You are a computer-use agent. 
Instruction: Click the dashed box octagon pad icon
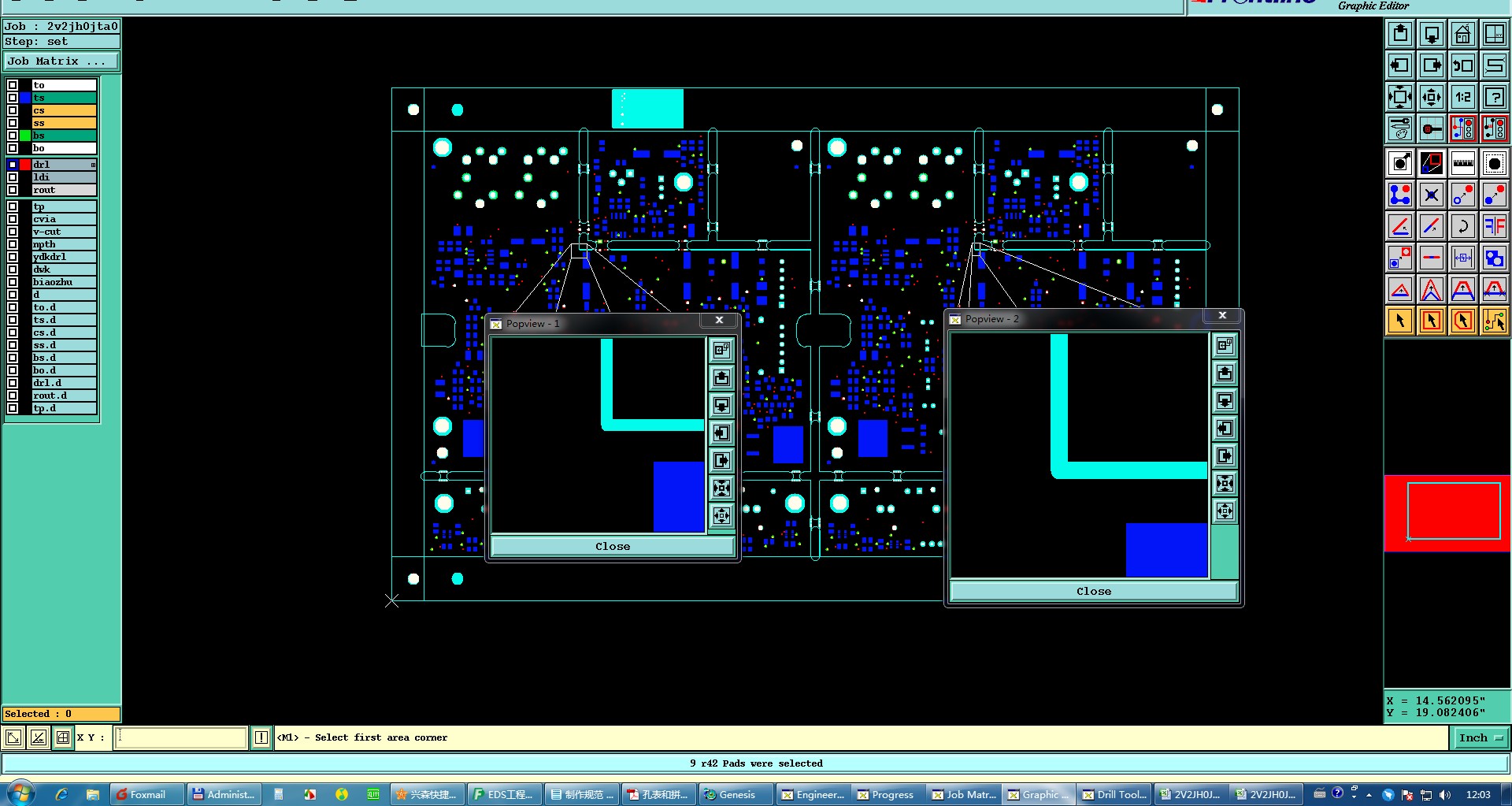point(1495,163)
